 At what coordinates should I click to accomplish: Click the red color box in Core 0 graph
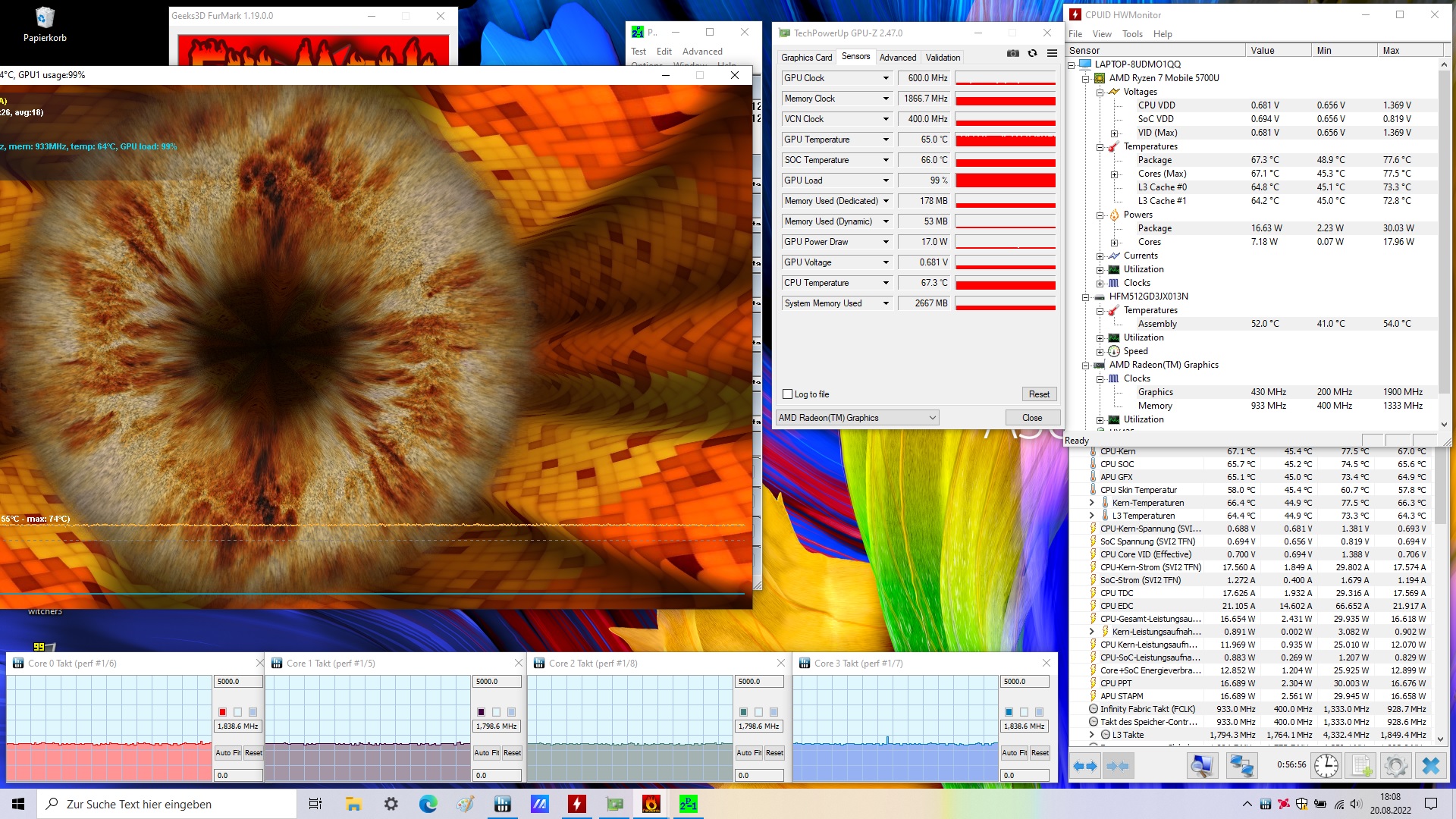222,712
